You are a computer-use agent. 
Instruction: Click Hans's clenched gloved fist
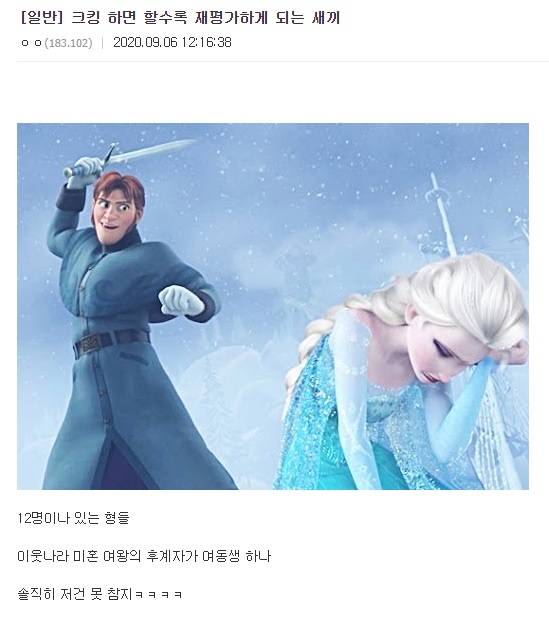[181, 301]
